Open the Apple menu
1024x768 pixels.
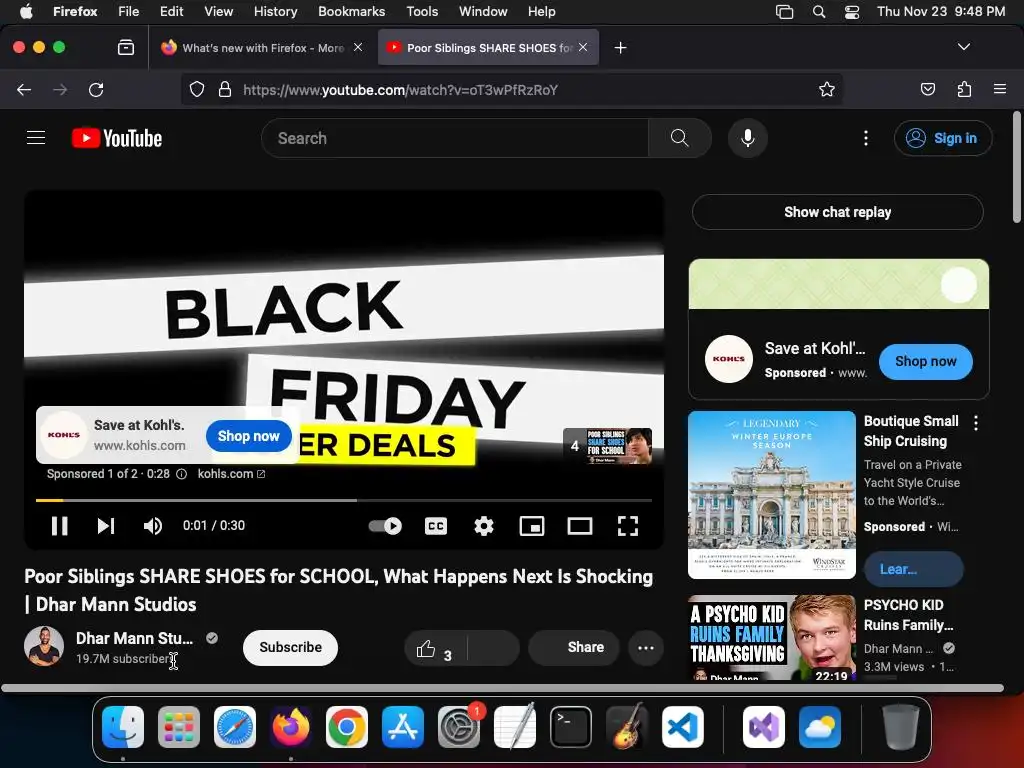pyautogui.click(x=26, y=11)
